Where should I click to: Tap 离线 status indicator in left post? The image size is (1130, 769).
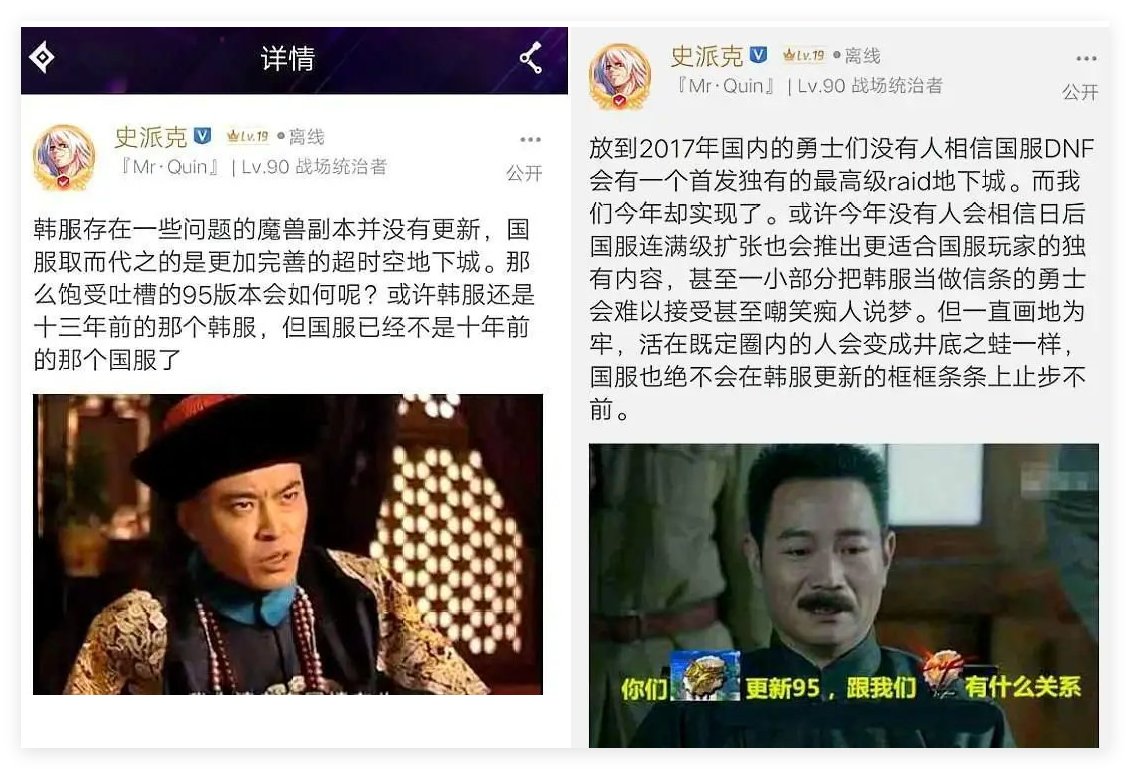[x=301, y=136]
